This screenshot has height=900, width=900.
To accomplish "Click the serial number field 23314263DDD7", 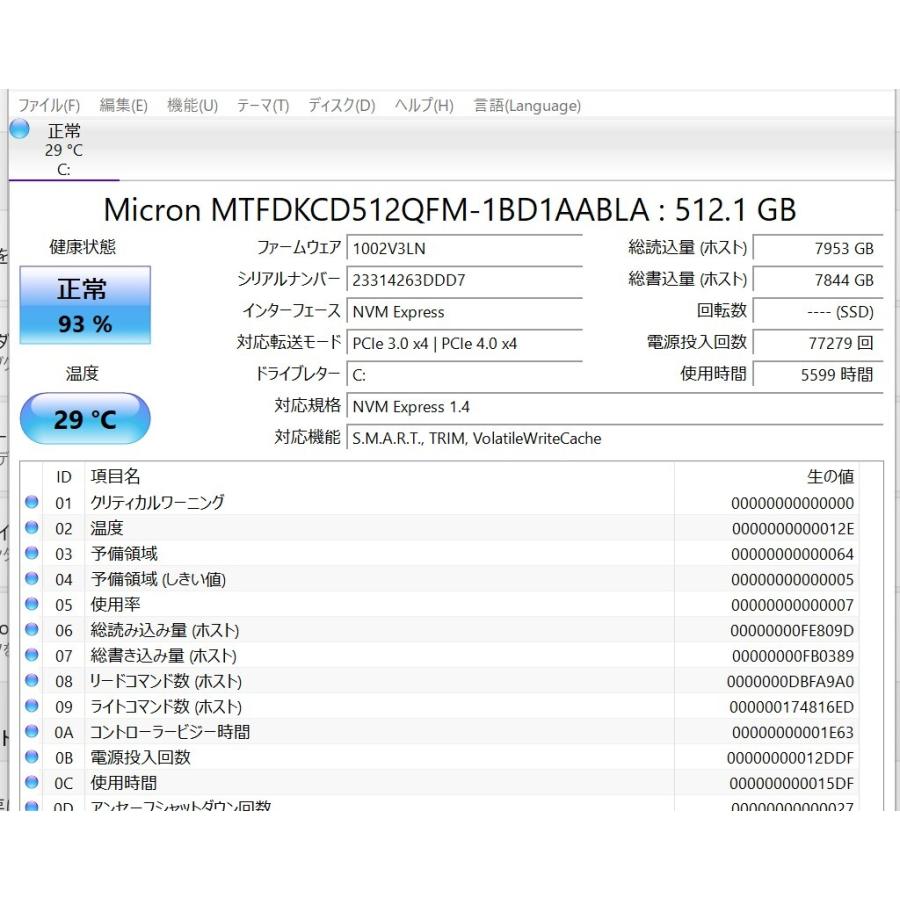I will coord(464,280).
